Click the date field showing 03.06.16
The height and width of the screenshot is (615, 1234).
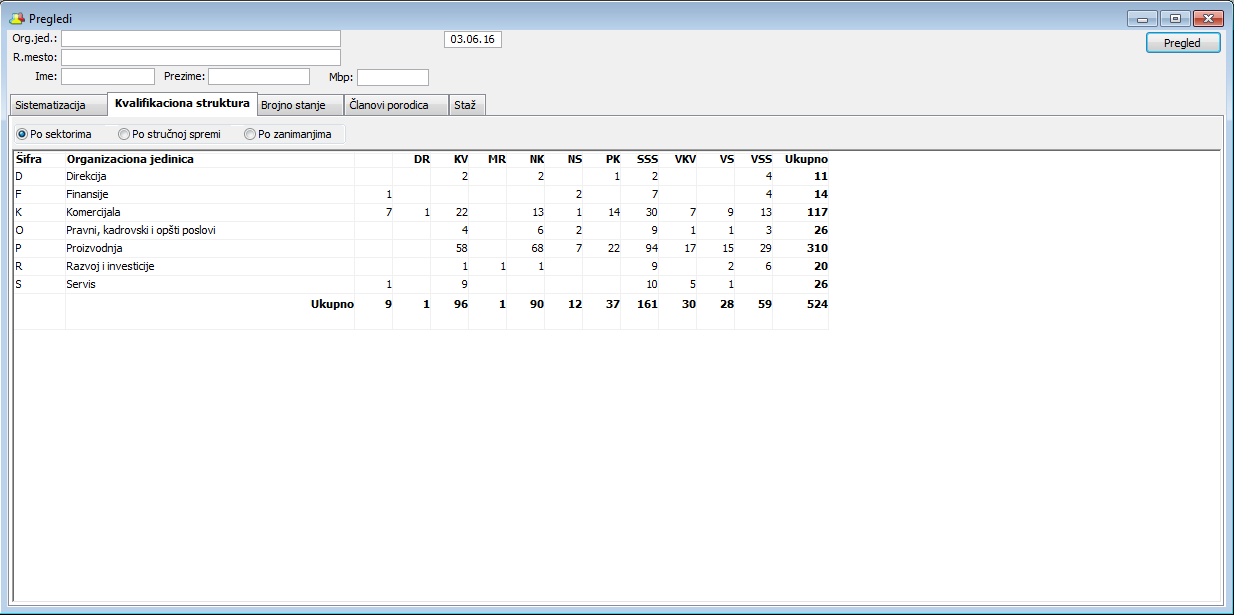point(472,39)
